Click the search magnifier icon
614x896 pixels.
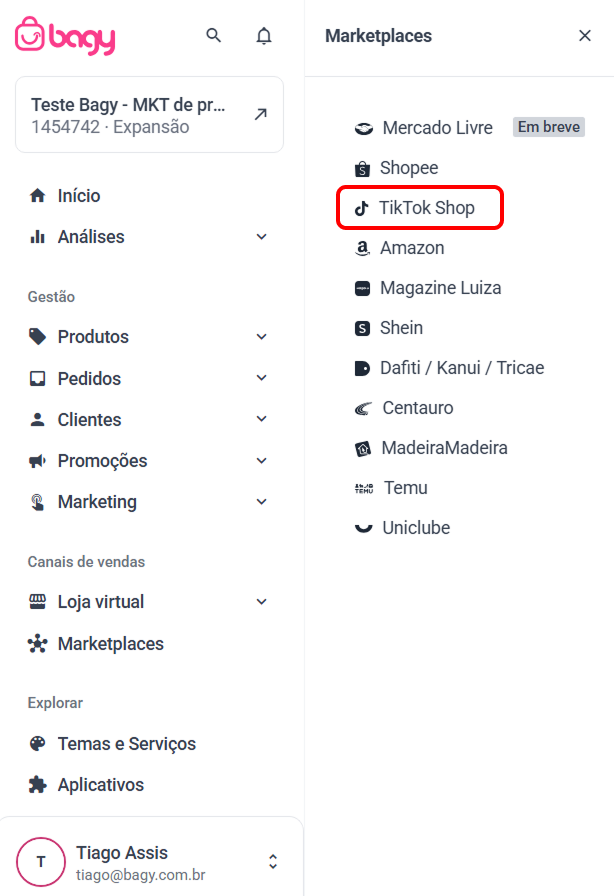tap(213, 35)
